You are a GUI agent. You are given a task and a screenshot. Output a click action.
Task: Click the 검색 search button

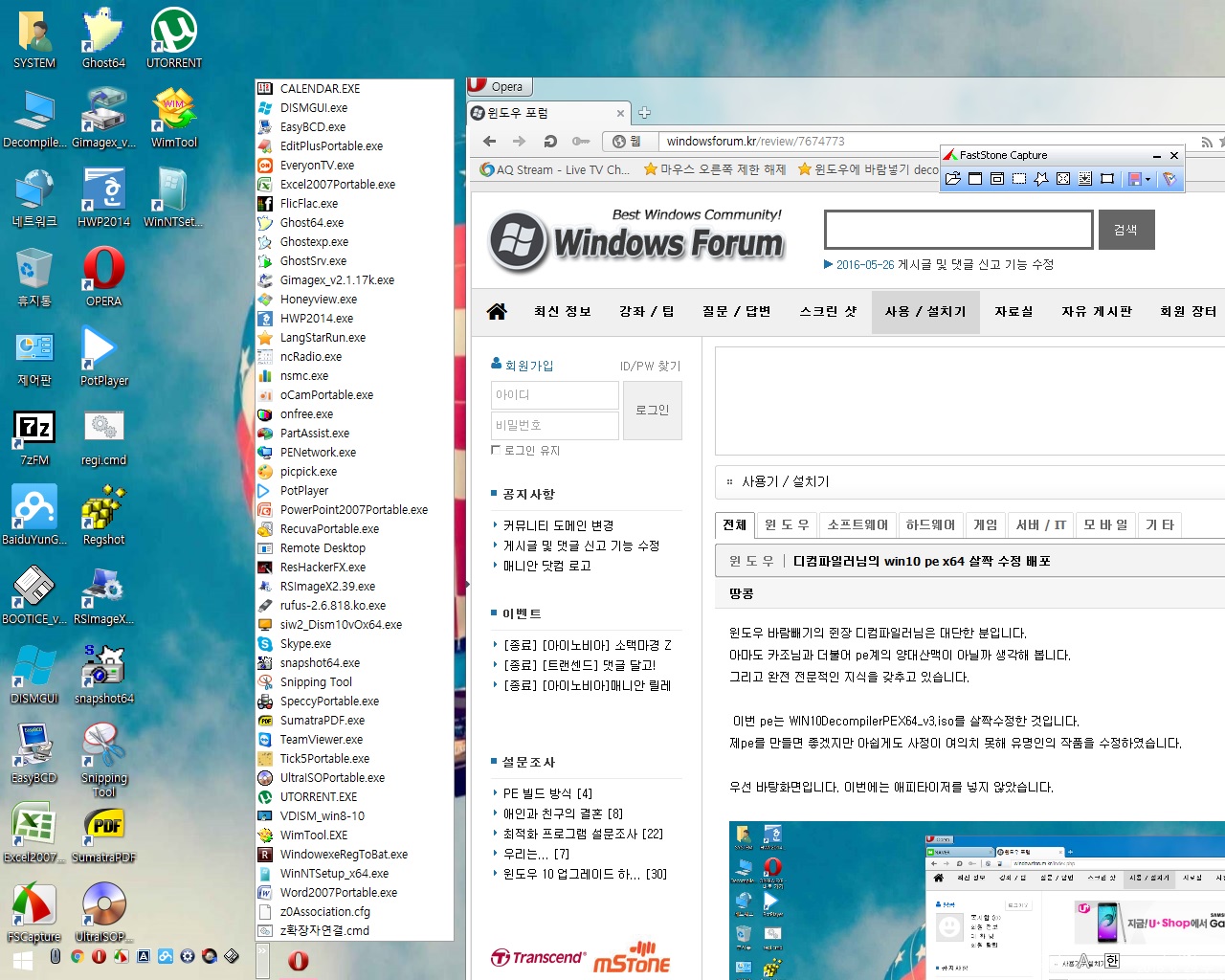point(1126,230)
